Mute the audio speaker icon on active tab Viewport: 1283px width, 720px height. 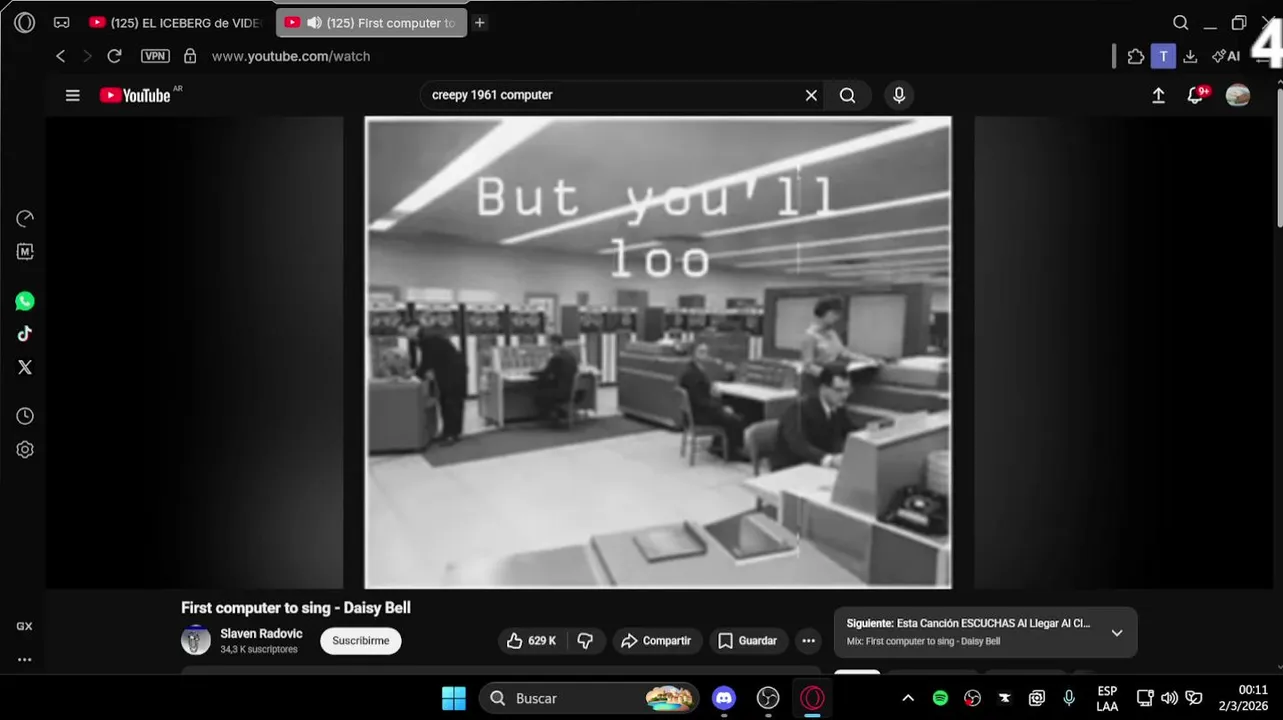314,22
